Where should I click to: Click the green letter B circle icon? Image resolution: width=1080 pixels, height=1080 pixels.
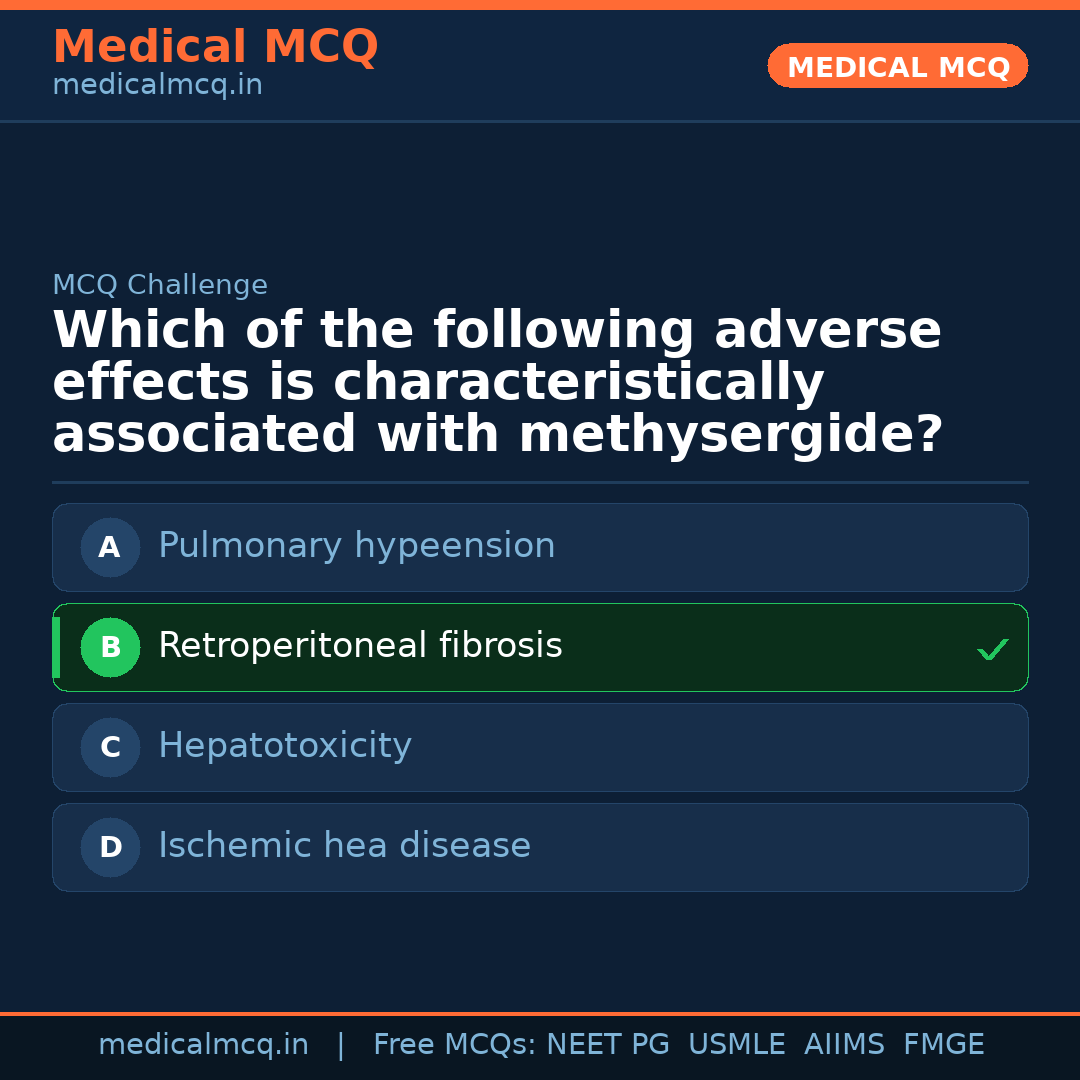110,647
